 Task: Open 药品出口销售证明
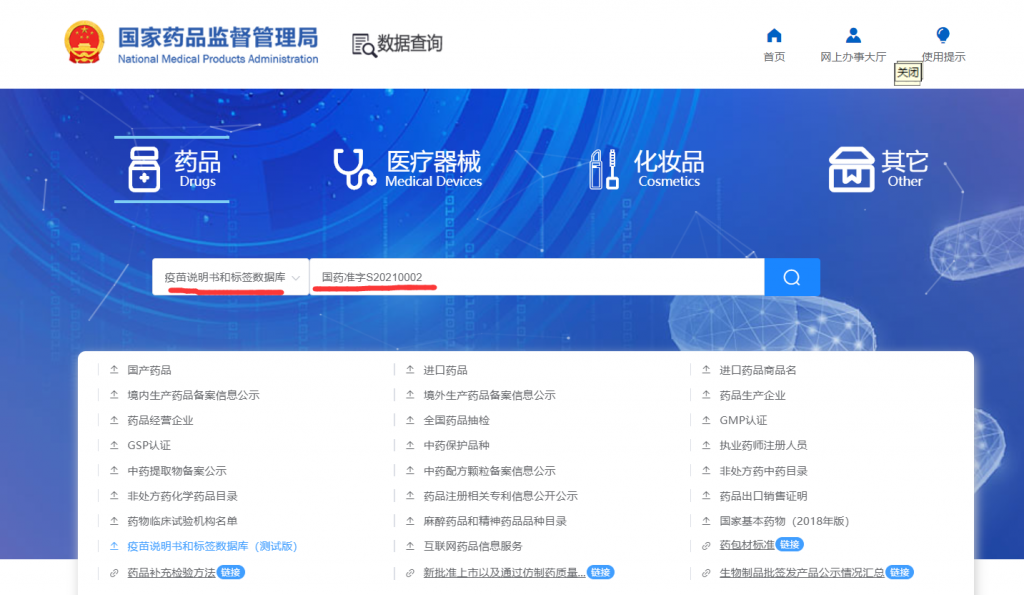click(x=763, y=496)
